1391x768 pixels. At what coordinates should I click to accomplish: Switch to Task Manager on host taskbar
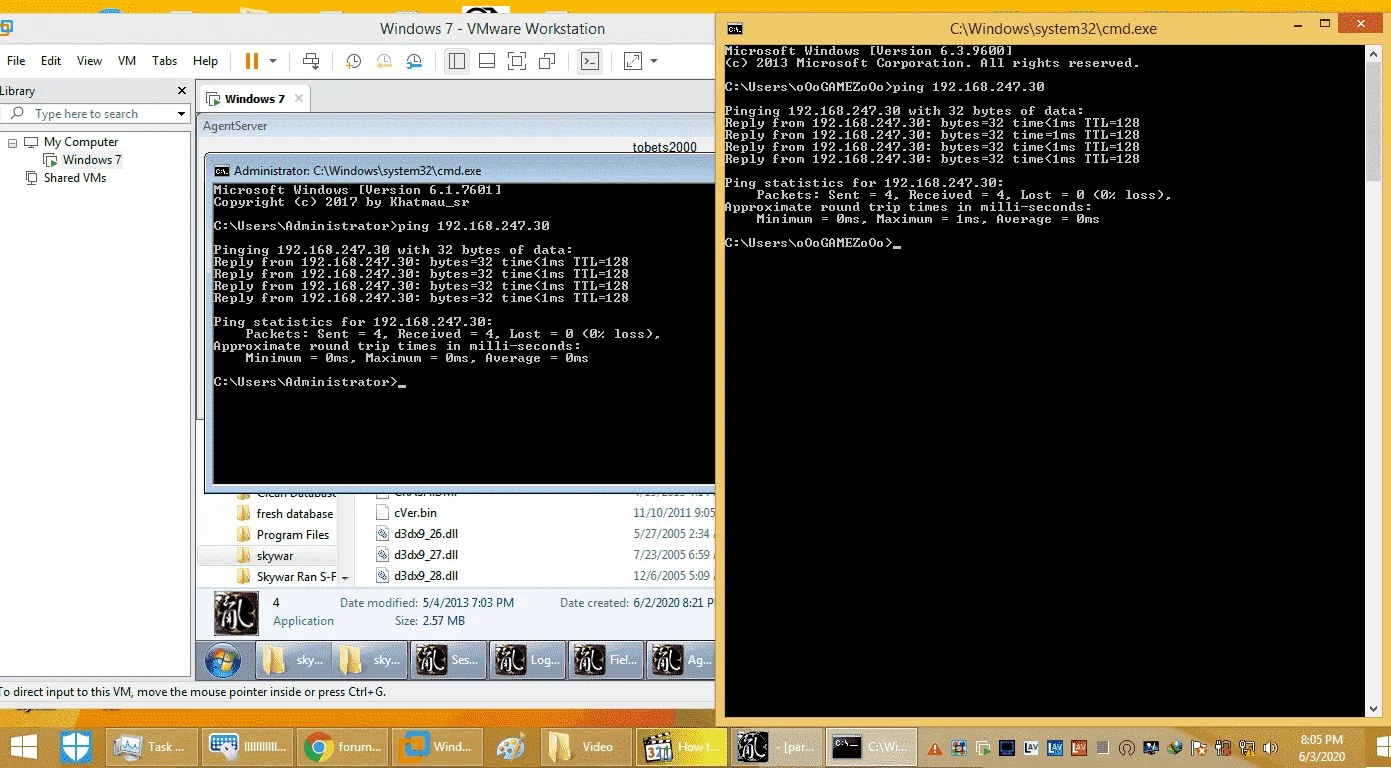[x=152, y=747]
